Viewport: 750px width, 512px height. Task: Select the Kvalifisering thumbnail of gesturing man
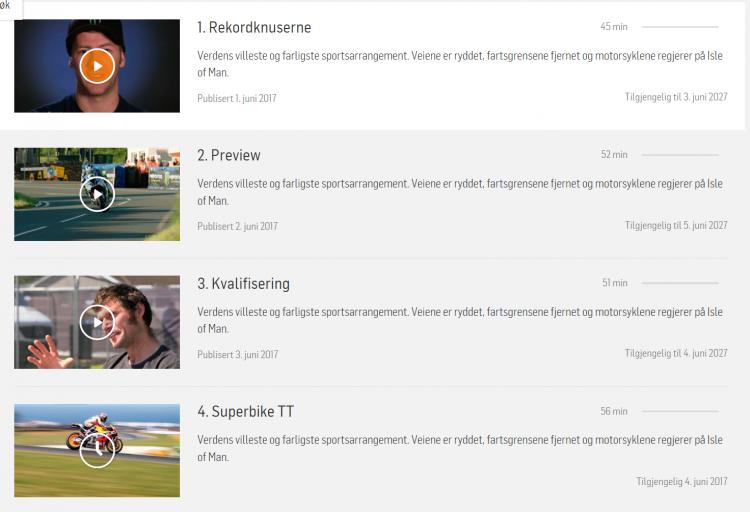tap(97, 322)
